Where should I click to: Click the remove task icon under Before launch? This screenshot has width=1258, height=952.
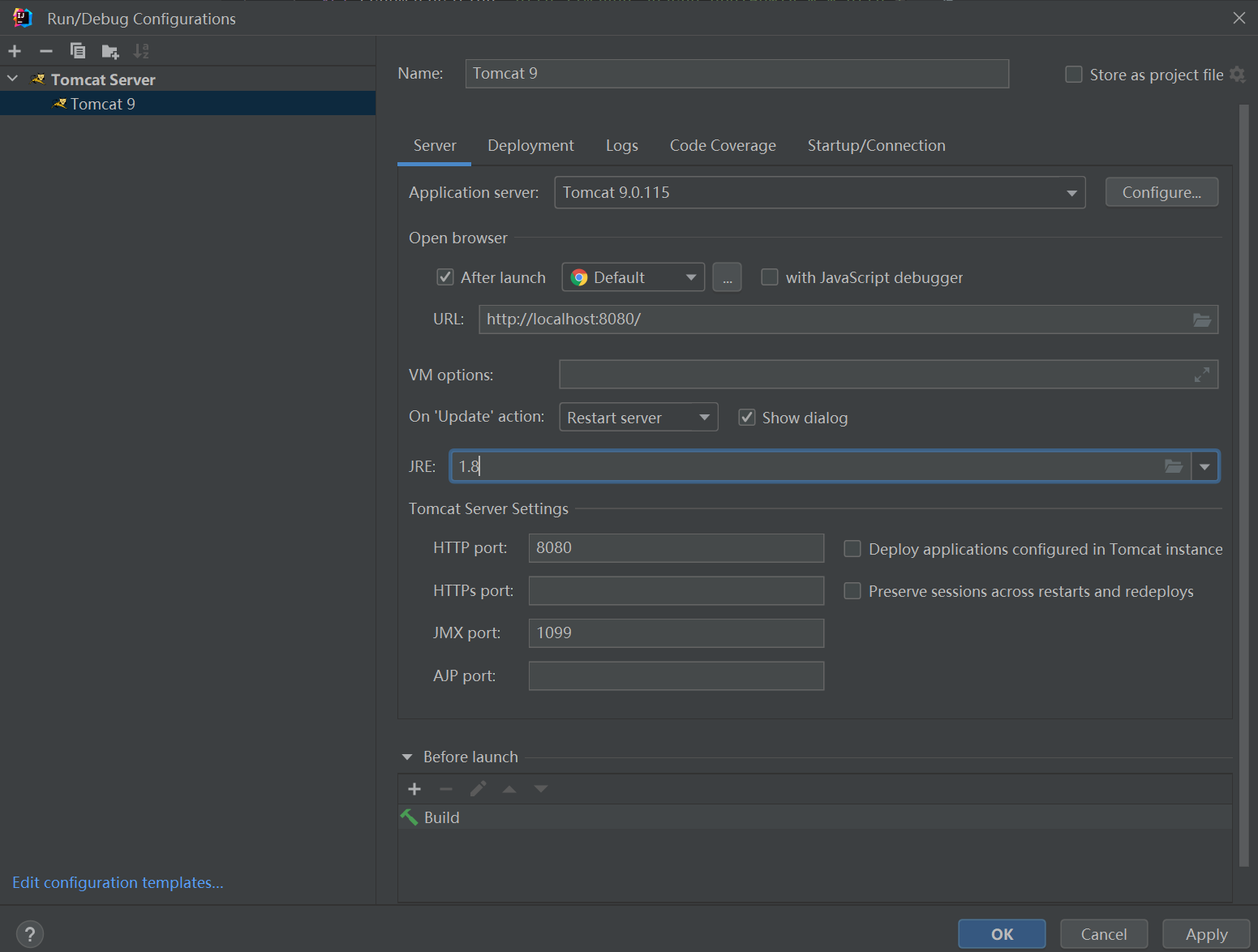click(446, 789)
